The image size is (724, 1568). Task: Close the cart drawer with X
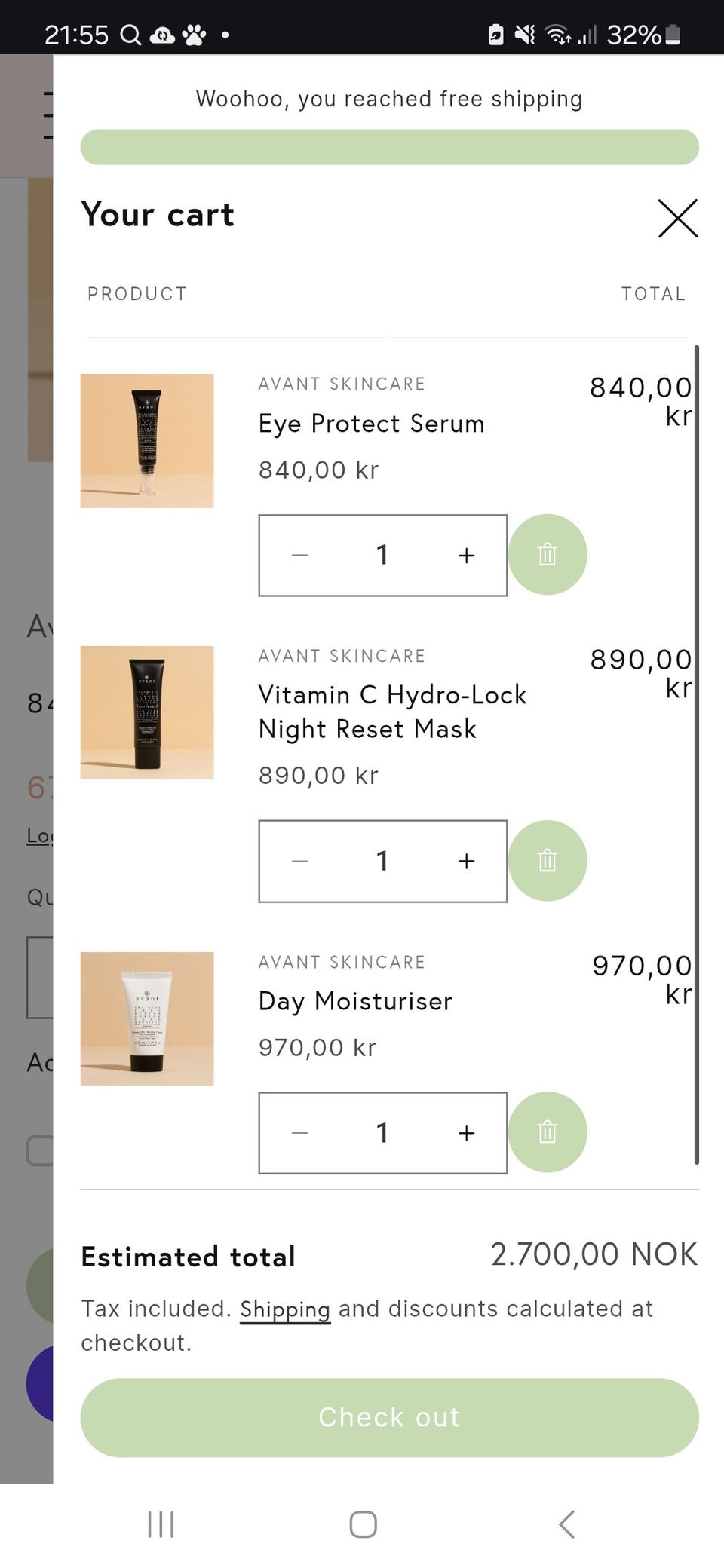[677, 219]
